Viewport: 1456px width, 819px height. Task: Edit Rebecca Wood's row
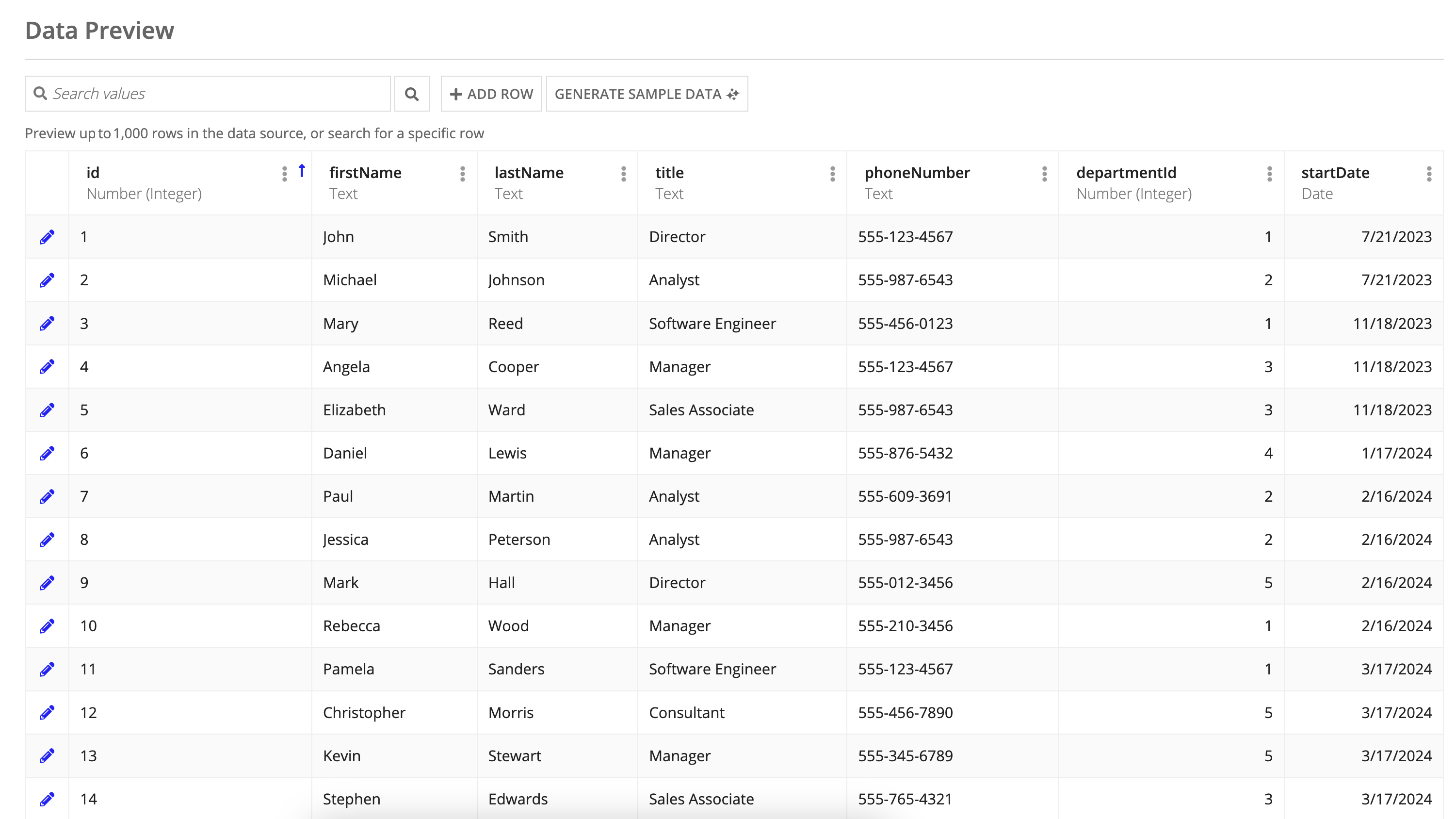[x=47, y=625]
